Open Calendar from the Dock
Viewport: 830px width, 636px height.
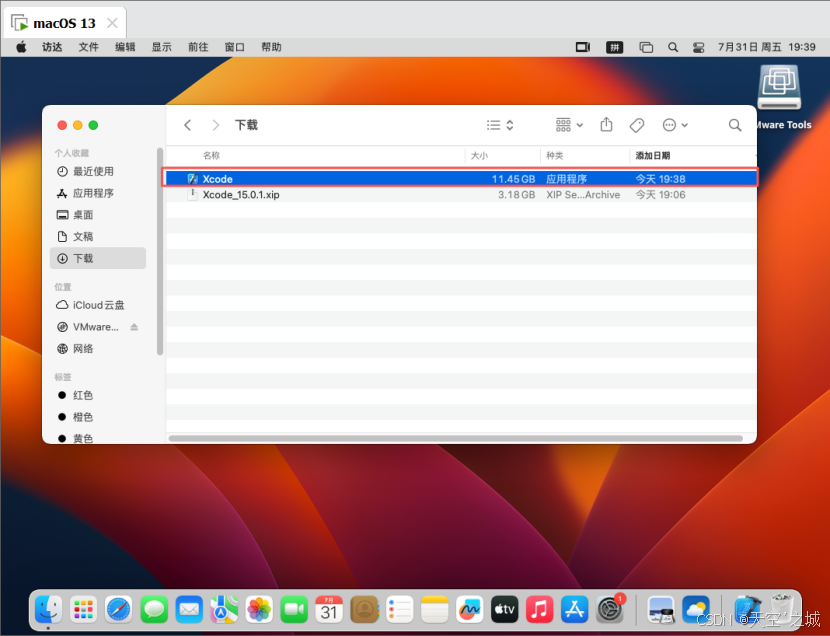point(329,610)
